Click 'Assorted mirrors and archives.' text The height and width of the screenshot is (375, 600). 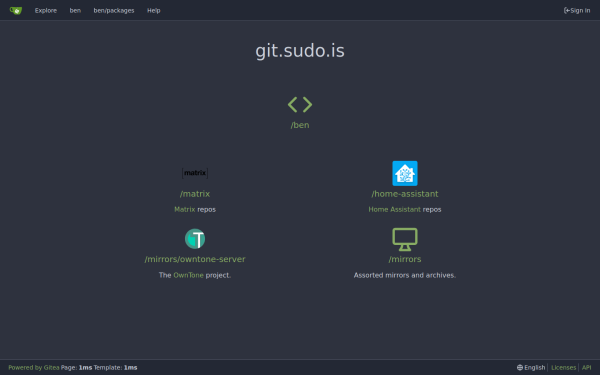coord(405,275)
